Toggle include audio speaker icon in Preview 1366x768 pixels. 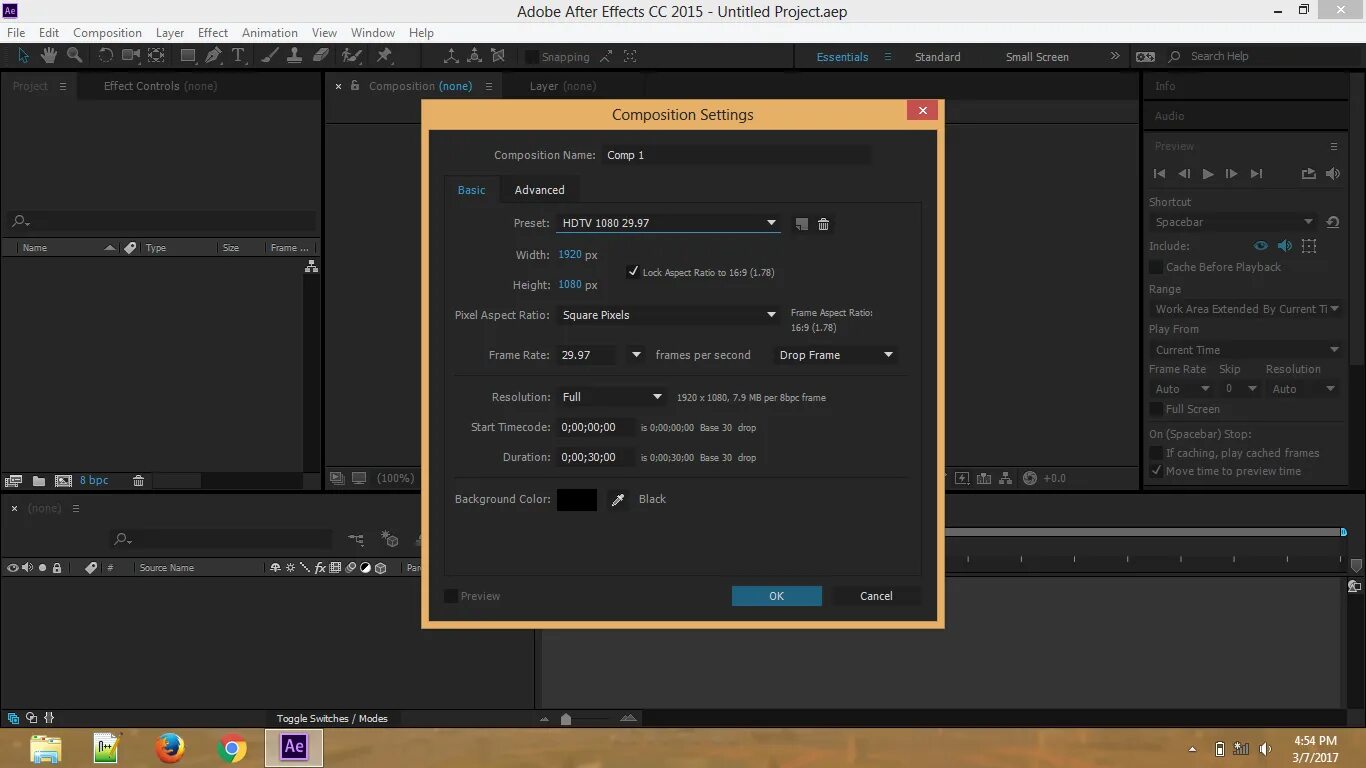click(1285, 246)
